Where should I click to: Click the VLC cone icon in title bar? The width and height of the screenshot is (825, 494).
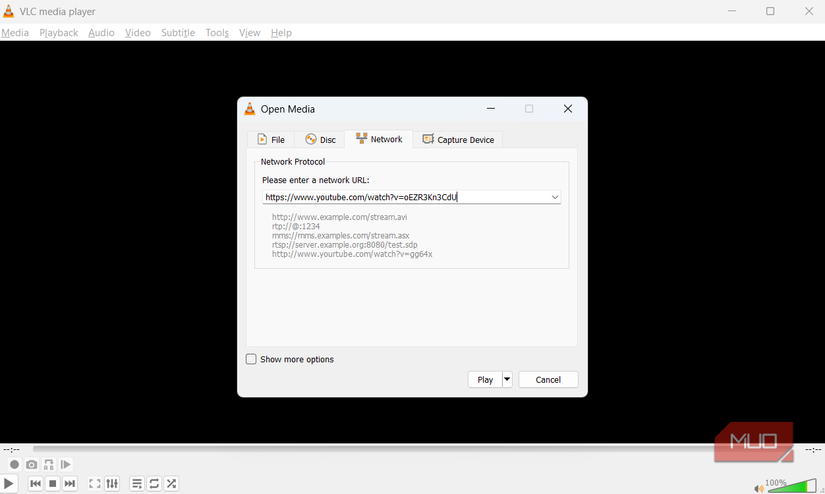coord(8,11)
